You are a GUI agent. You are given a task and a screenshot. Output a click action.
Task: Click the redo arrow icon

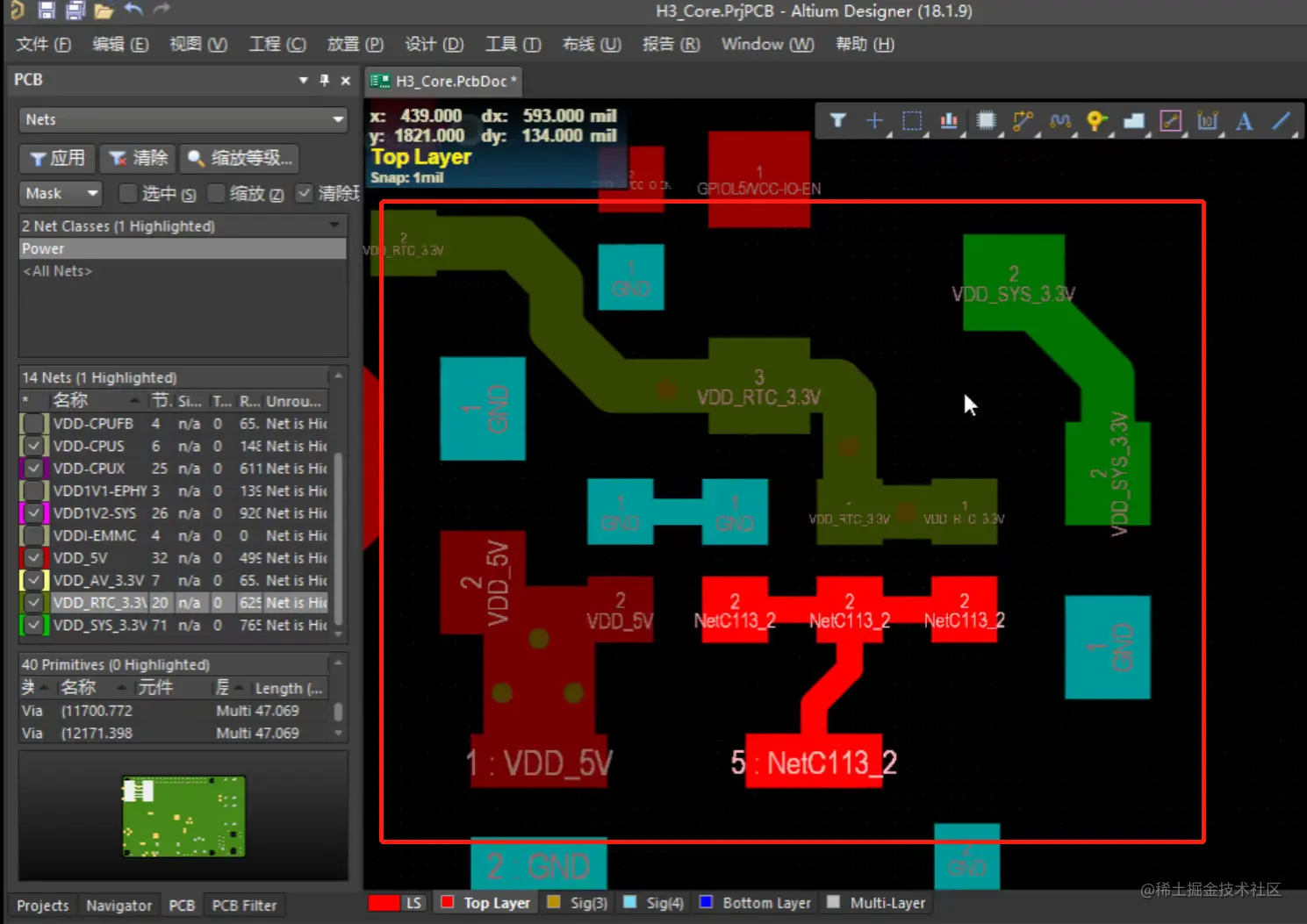(x=162, y=10)
